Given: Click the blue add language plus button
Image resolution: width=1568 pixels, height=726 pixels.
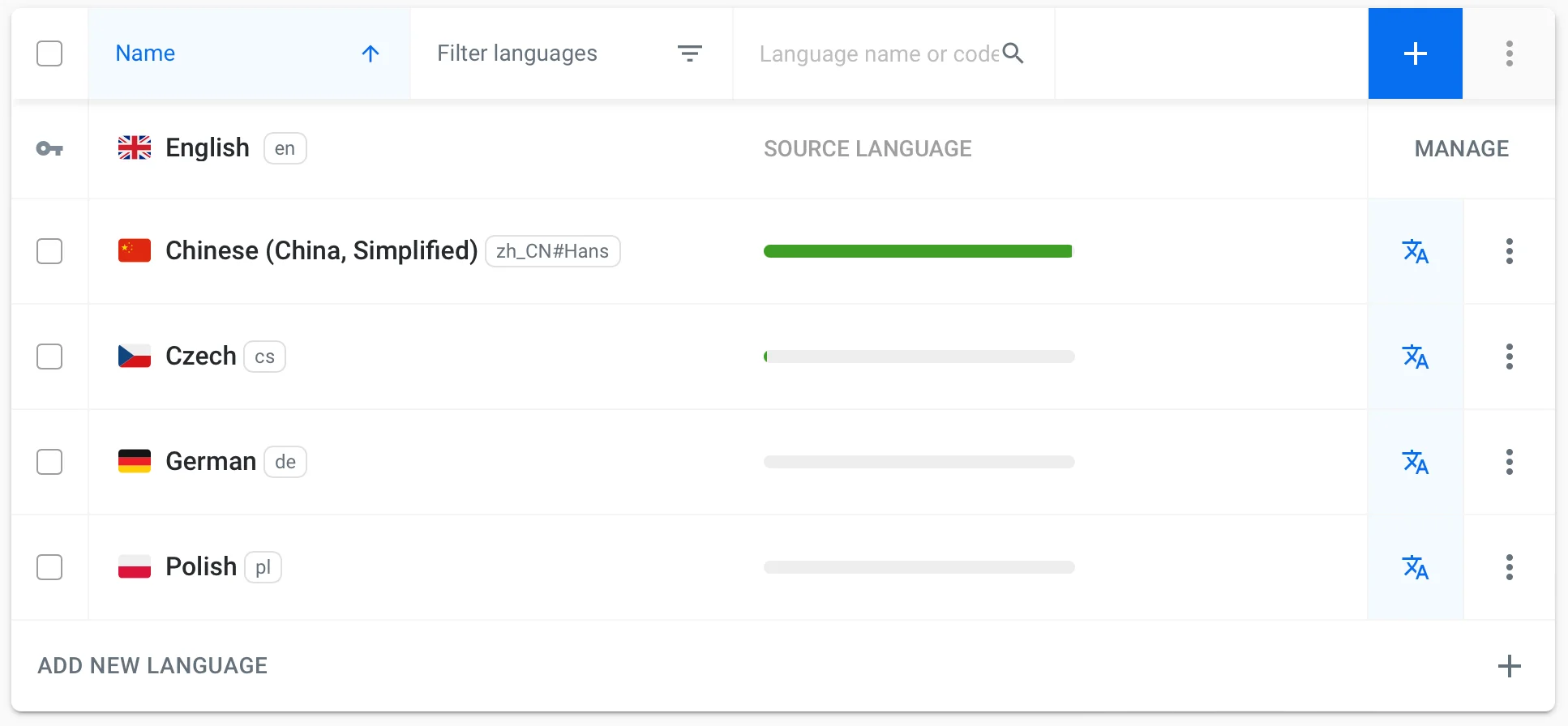Looking at the screenshot, I should (1415, 53).
